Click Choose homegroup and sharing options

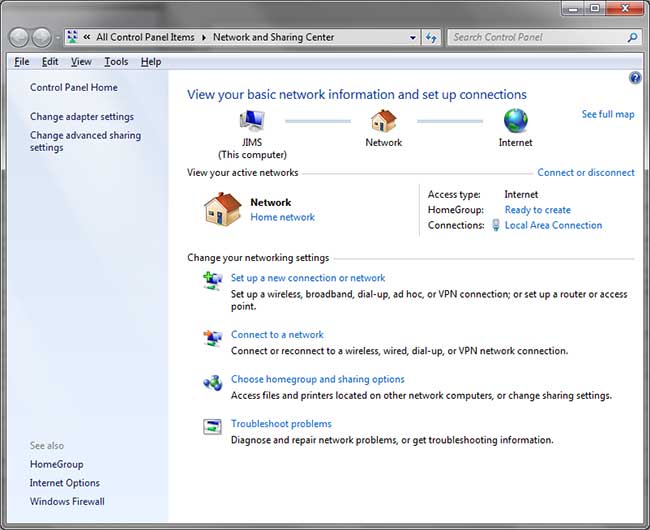(318, 379)
